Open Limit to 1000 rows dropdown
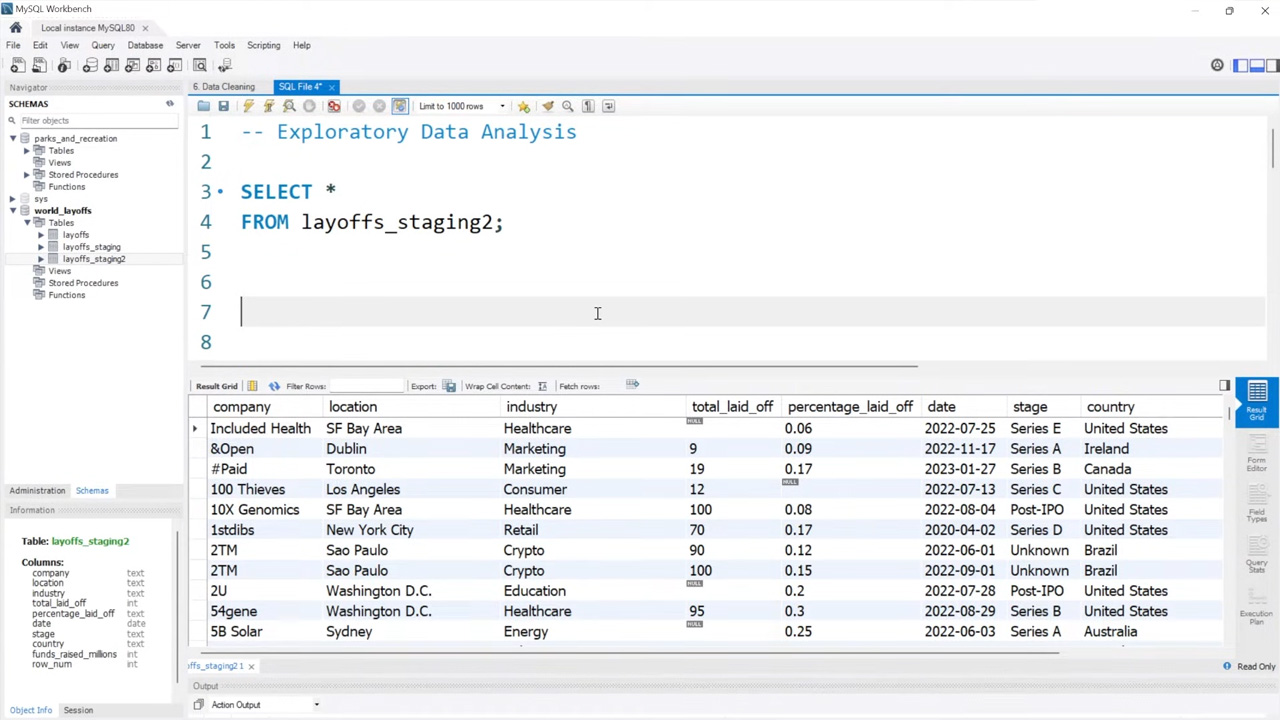1280x720 pixels. [x=502, y=106]
